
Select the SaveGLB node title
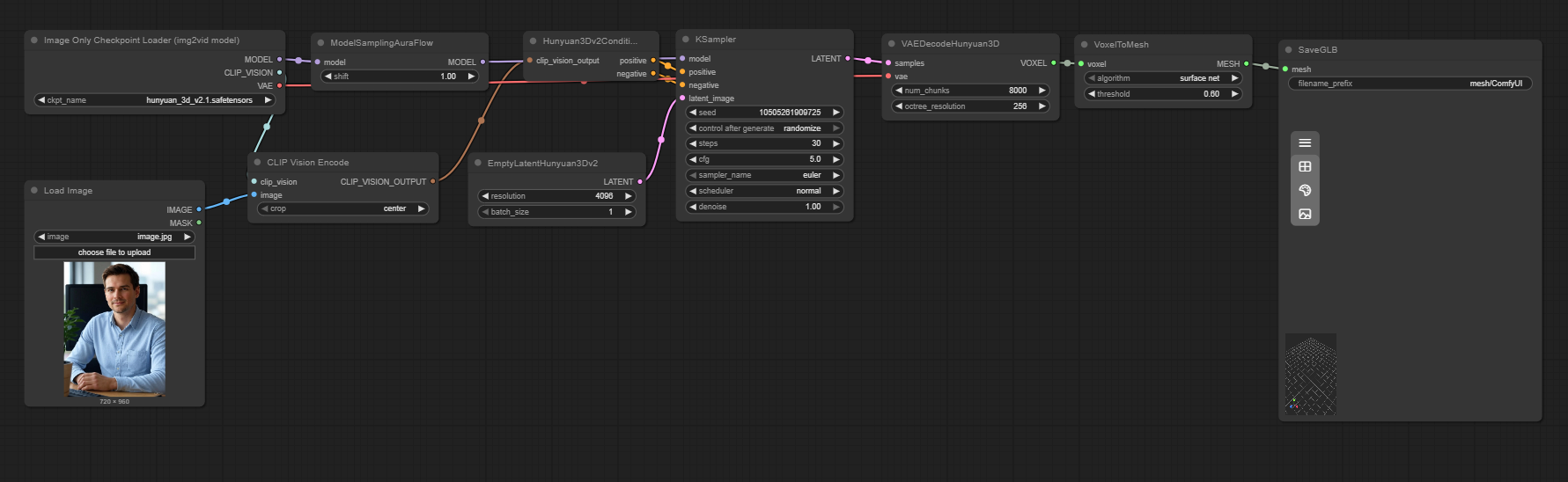tap(1317, 50)
